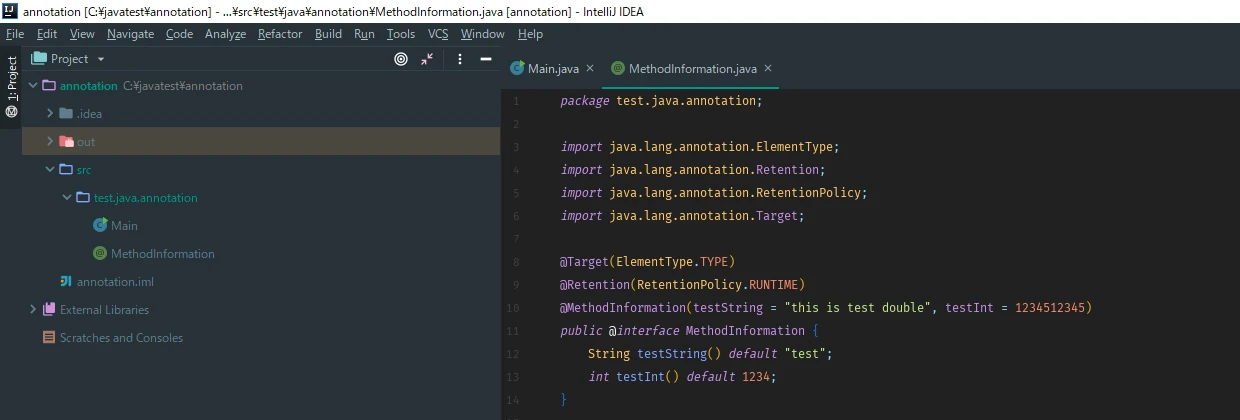Viewport: 1240px width, 420px height.
Task: Collapse the test.java.annotation package
Action: click(67, 198)
